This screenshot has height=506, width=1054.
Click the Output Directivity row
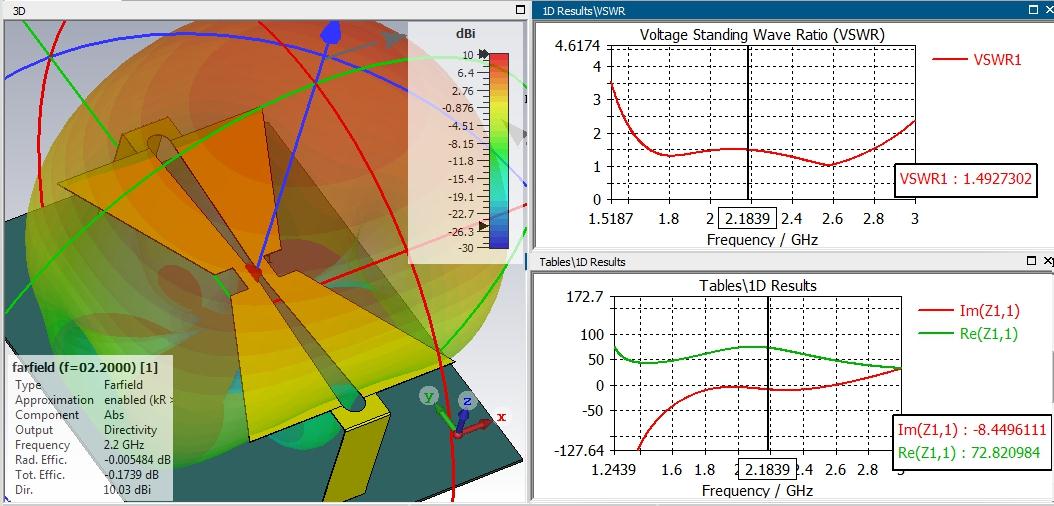click(86, 430)
